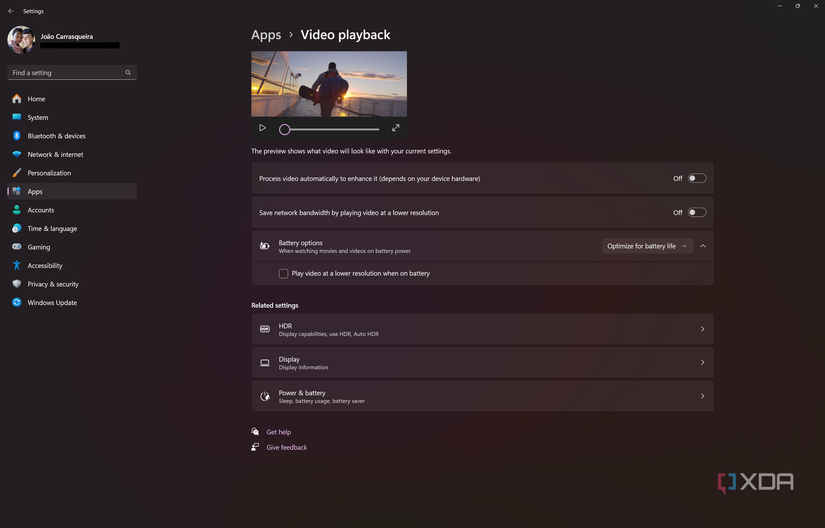Click the Power & battery setting title
Screen dimensions: 825x528
302,393
